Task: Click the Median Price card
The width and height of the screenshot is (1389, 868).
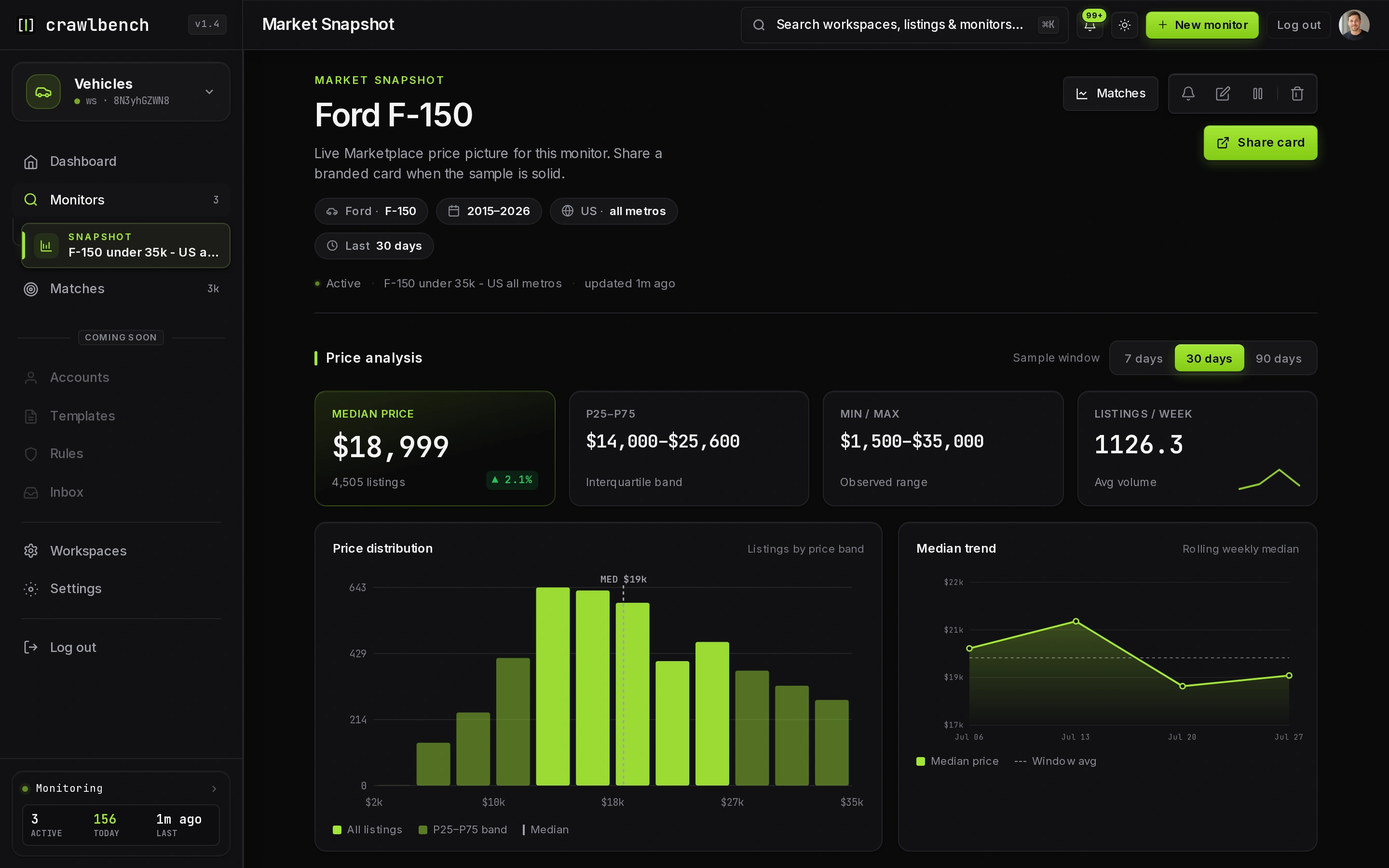Action: [x=435, y=448]
